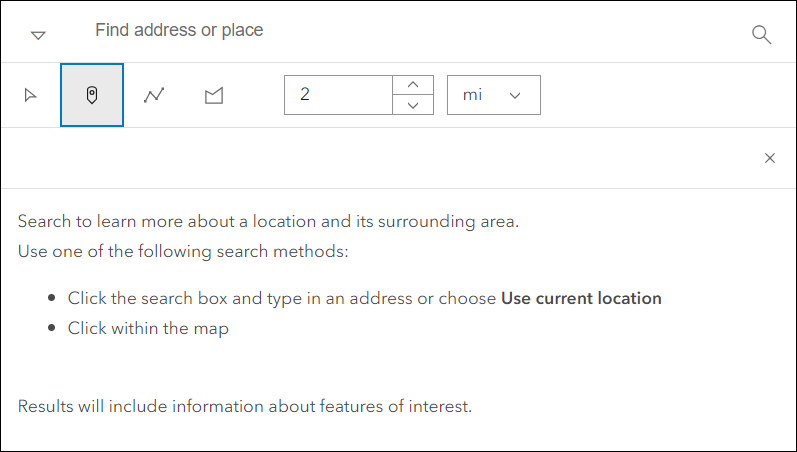Click 'Use one of the following' line
The height and width of the screenshot is (452, 797).
pos(183,251)
